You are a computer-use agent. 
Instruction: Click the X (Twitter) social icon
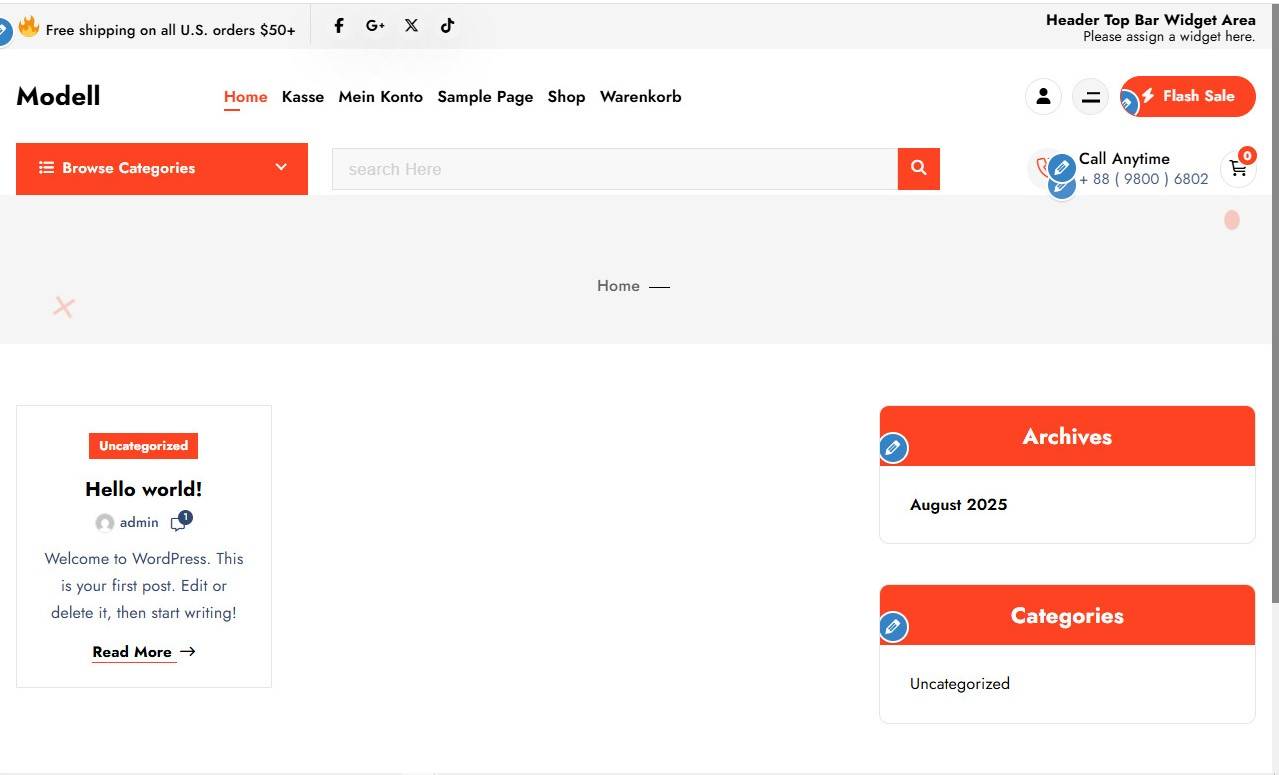point(411,26)
